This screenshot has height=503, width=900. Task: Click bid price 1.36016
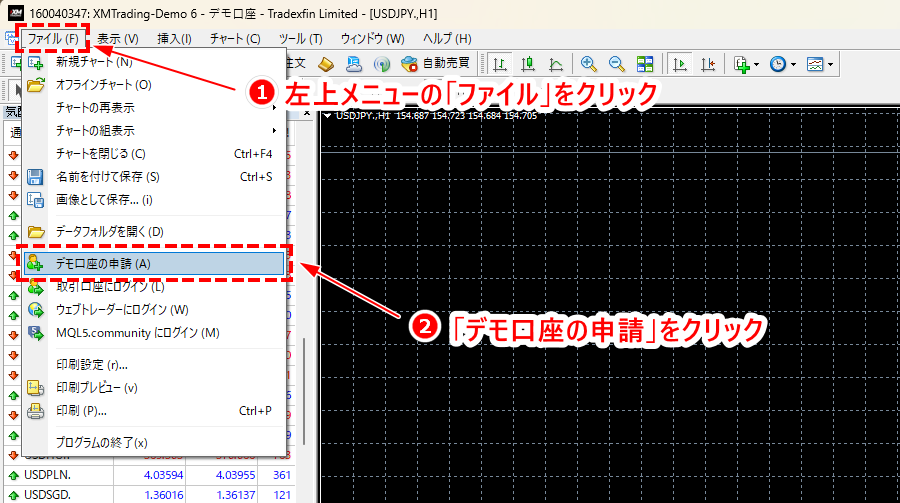click(164, 494)
